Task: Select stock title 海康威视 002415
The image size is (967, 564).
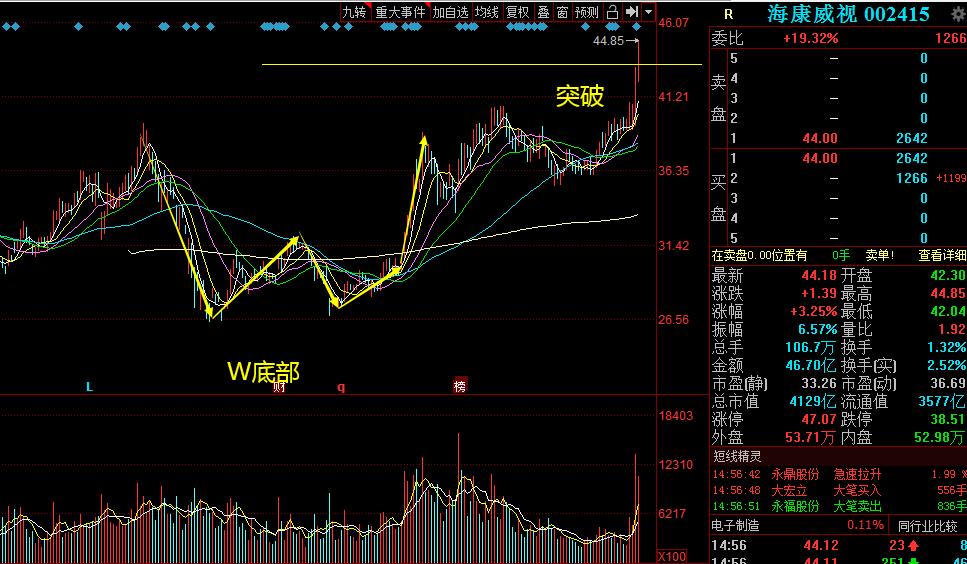Action: (848, 14)
